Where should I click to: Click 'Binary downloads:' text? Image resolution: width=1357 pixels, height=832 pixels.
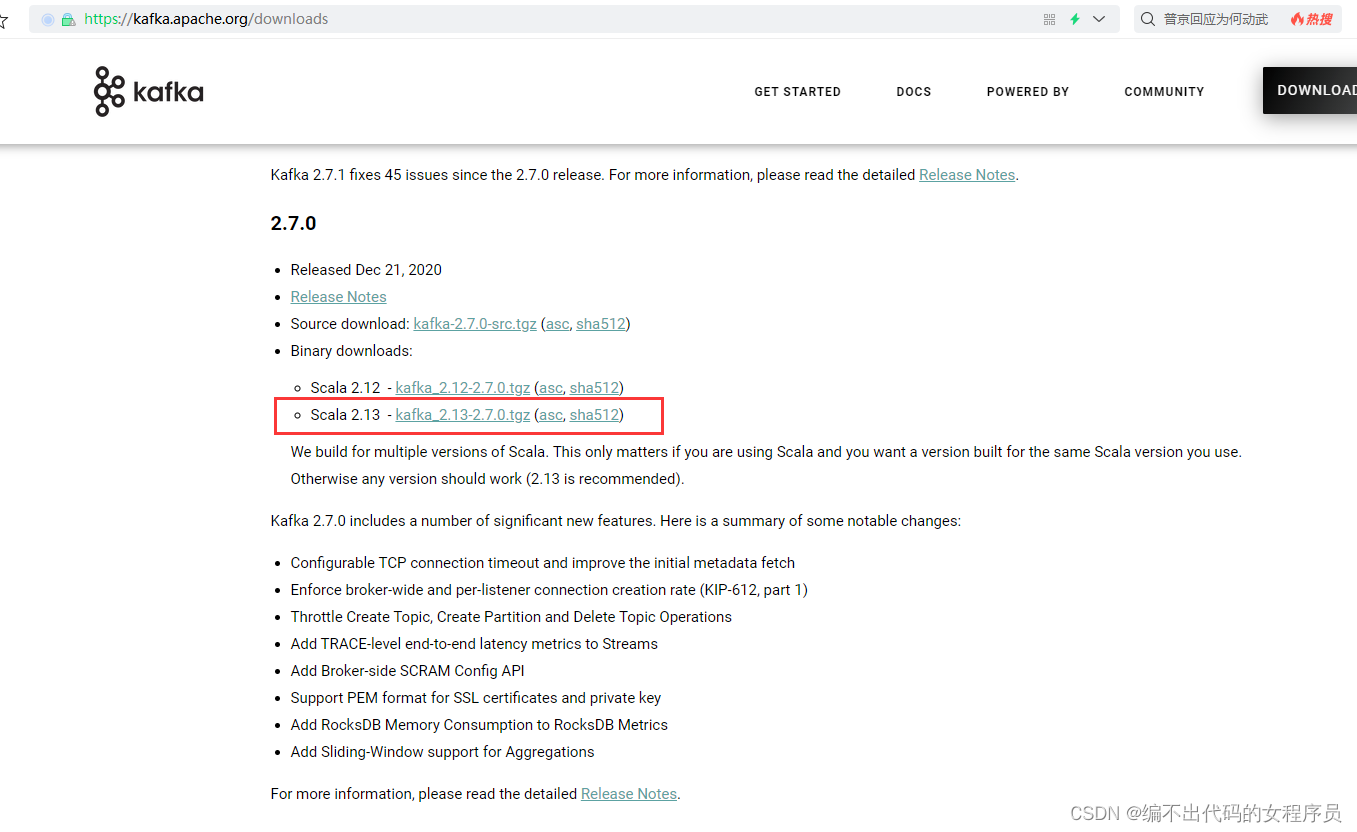(x=351, y=351)
